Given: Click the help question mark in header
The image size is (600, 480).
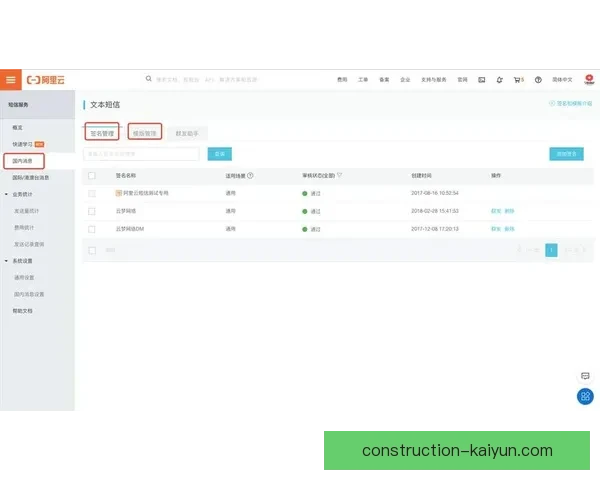Looking at the screenshot, I should [x=538, y=79].
